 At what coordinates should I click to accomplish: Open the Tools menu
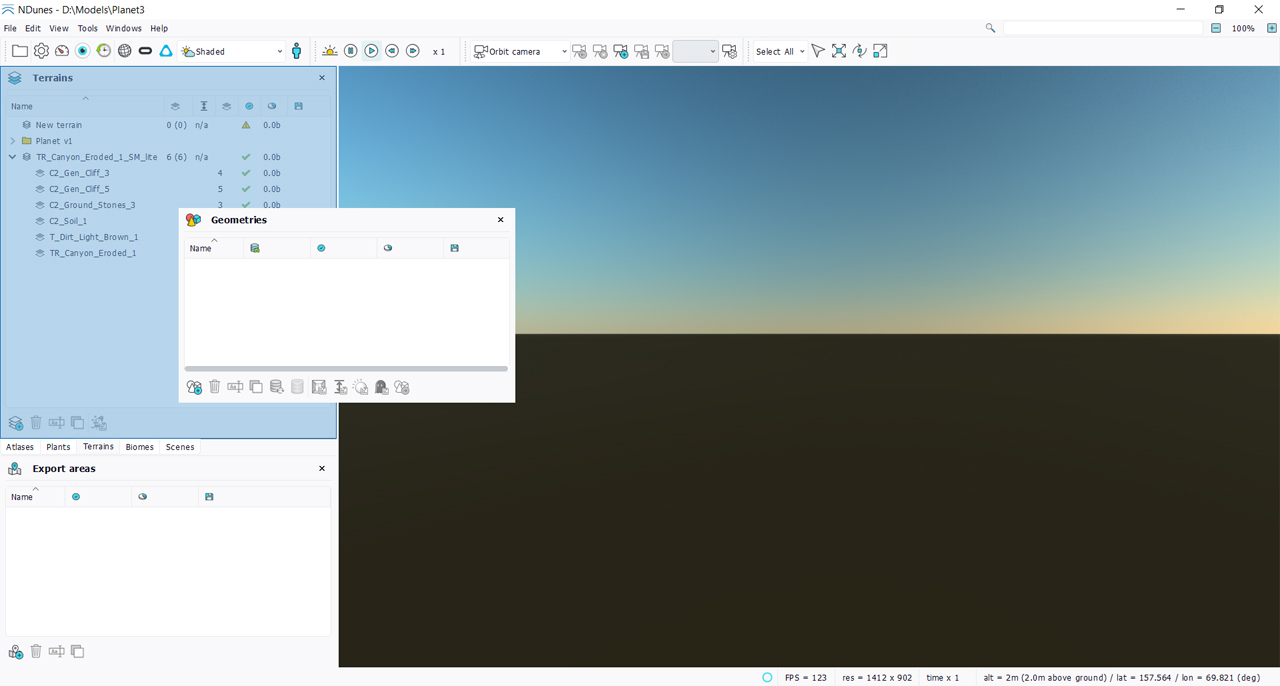coord(88,28)
